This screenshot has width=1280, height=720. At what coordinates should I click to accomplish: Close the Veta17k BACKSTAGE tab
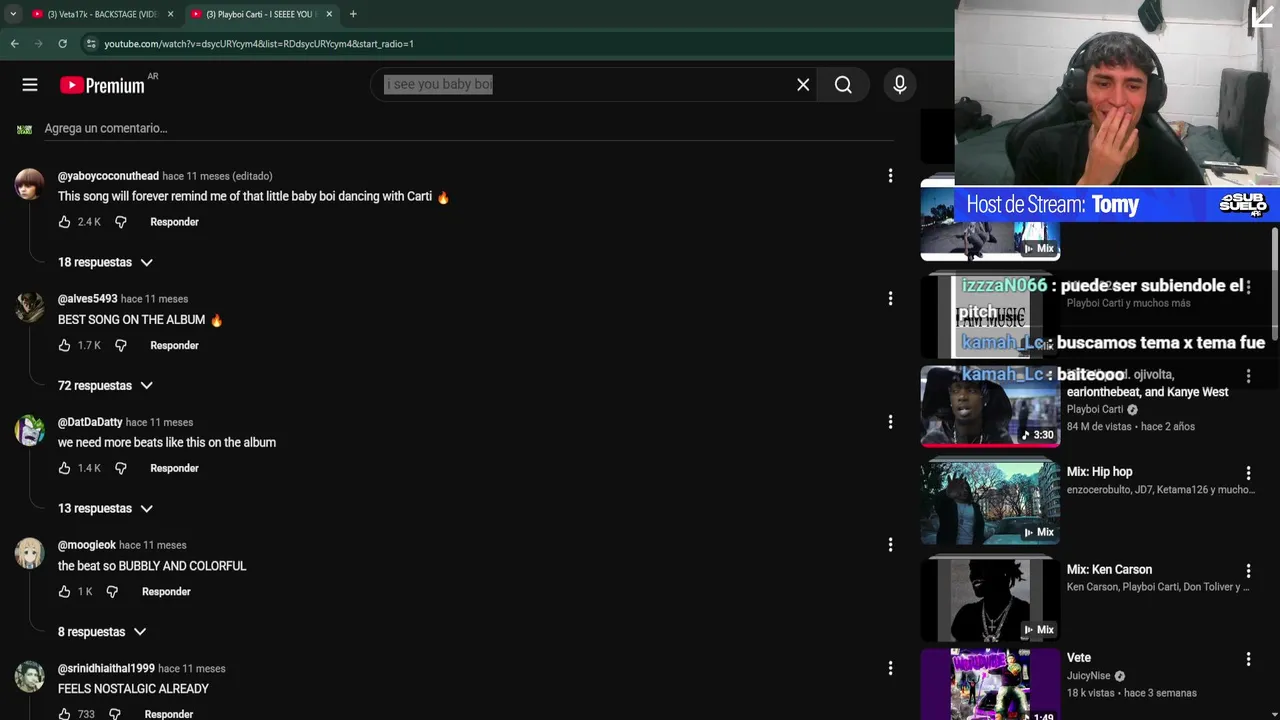pos(170,14)
